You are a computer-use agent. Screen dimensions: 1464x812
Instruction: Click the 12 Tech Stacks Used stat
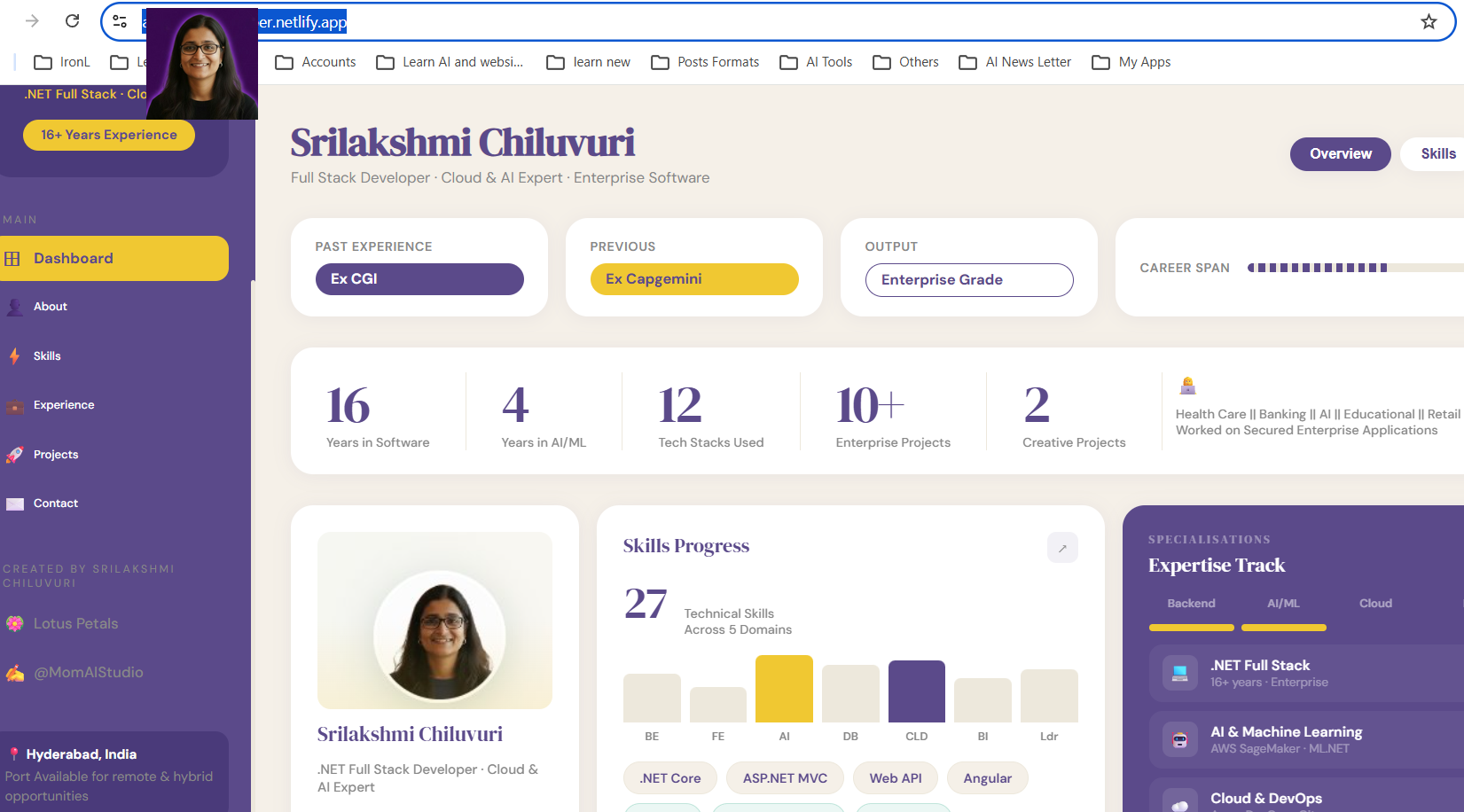click(x=710, y=415)
